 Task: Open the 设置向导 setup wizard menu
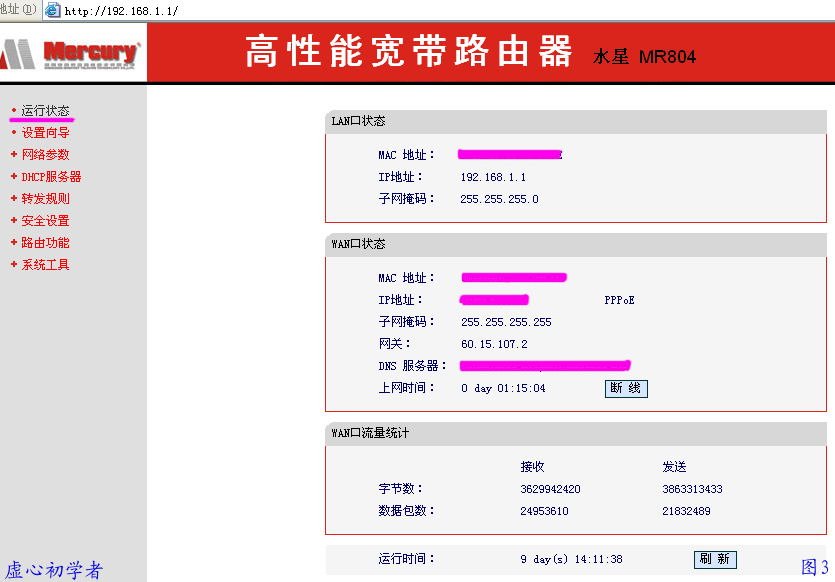tap(44, 132)
